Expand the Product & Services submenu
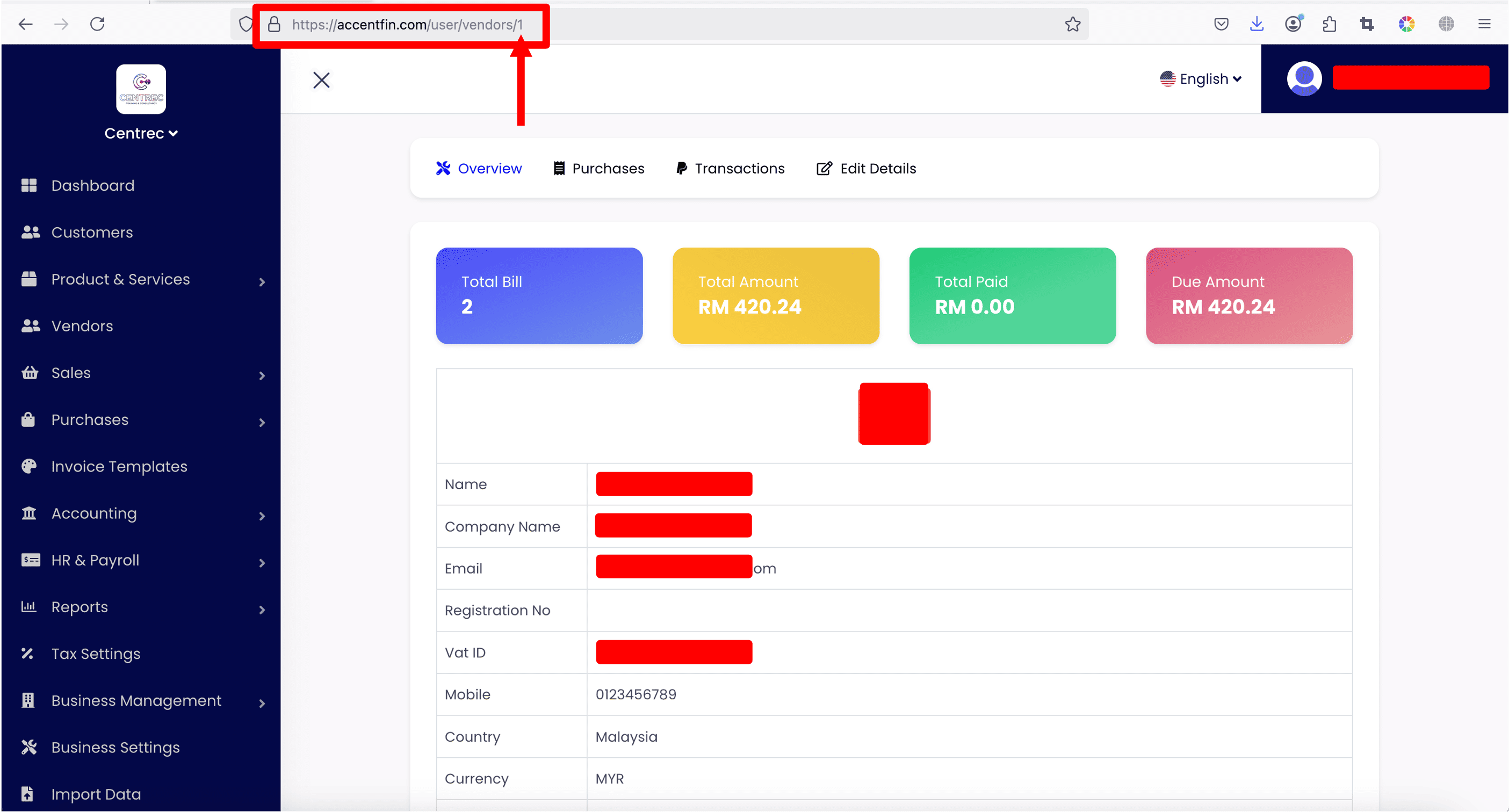The image size is (1509, 812). [262, 282]
